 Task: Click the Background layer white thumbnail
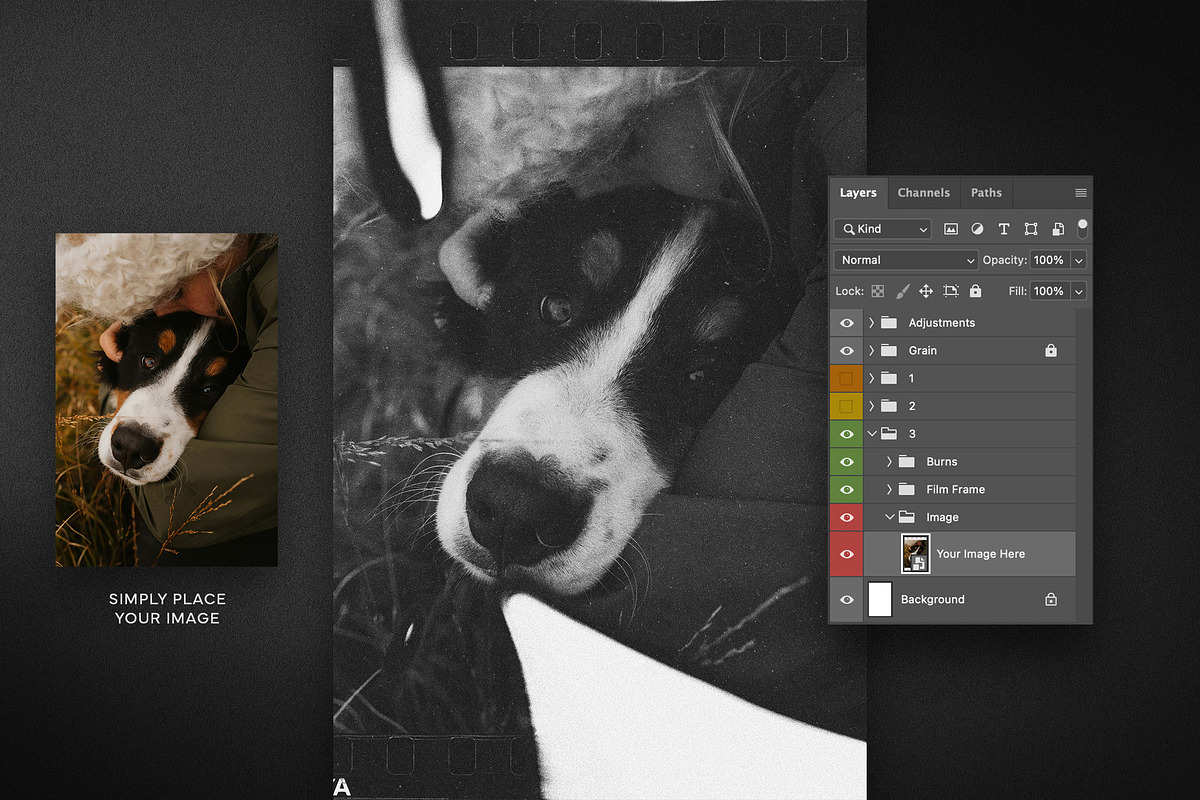click(x=880, y=599)
